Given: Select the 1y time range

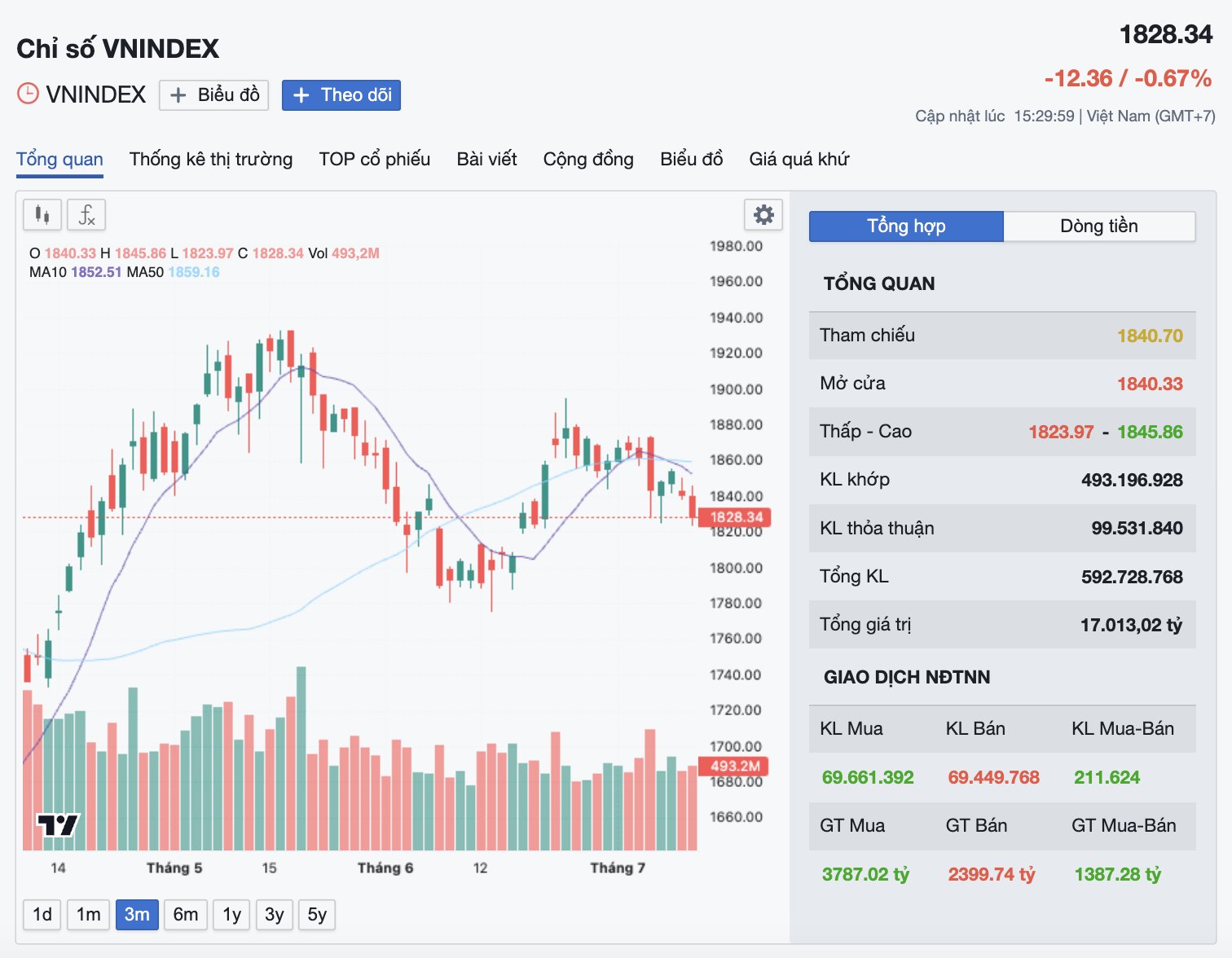Looking at the screenshot, I should [x=231, y=915].
